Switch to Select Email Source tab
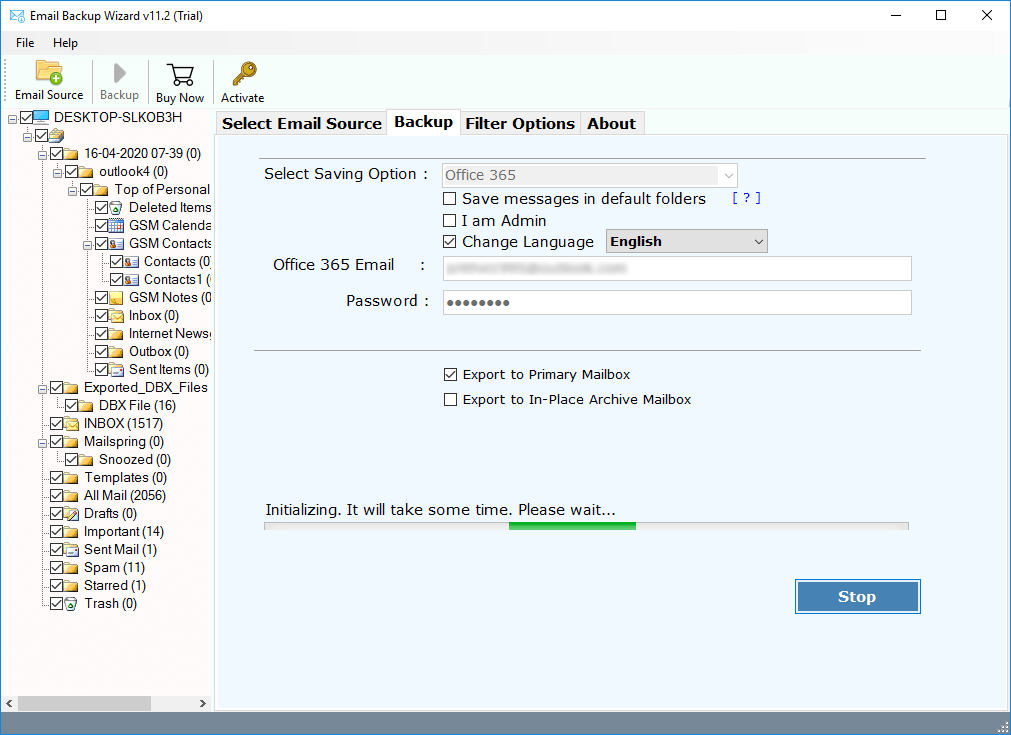1011x735 pixels. pos(302,123)
